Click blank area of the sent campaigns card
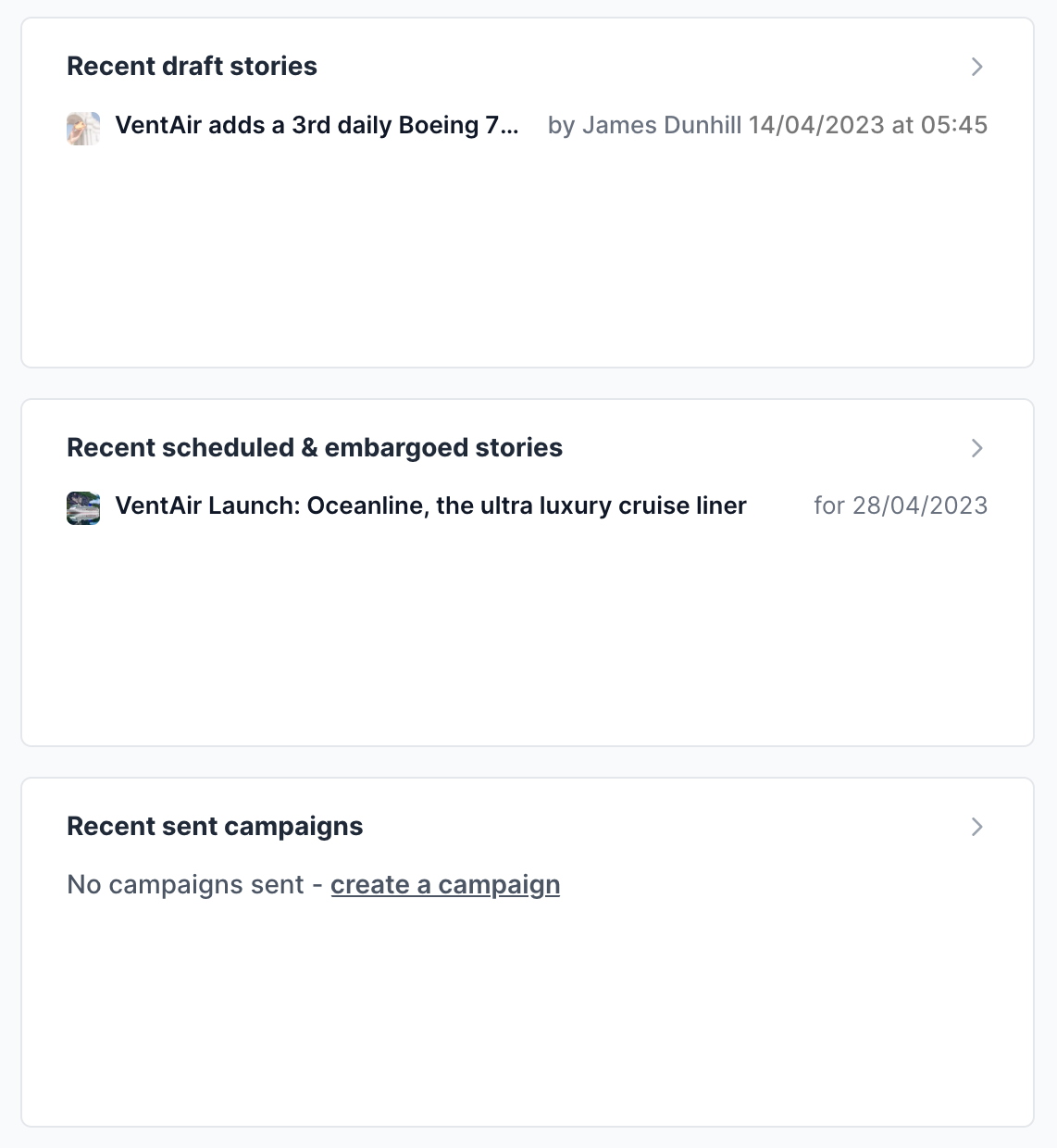1057x1148 pixels. point(528,1018)
